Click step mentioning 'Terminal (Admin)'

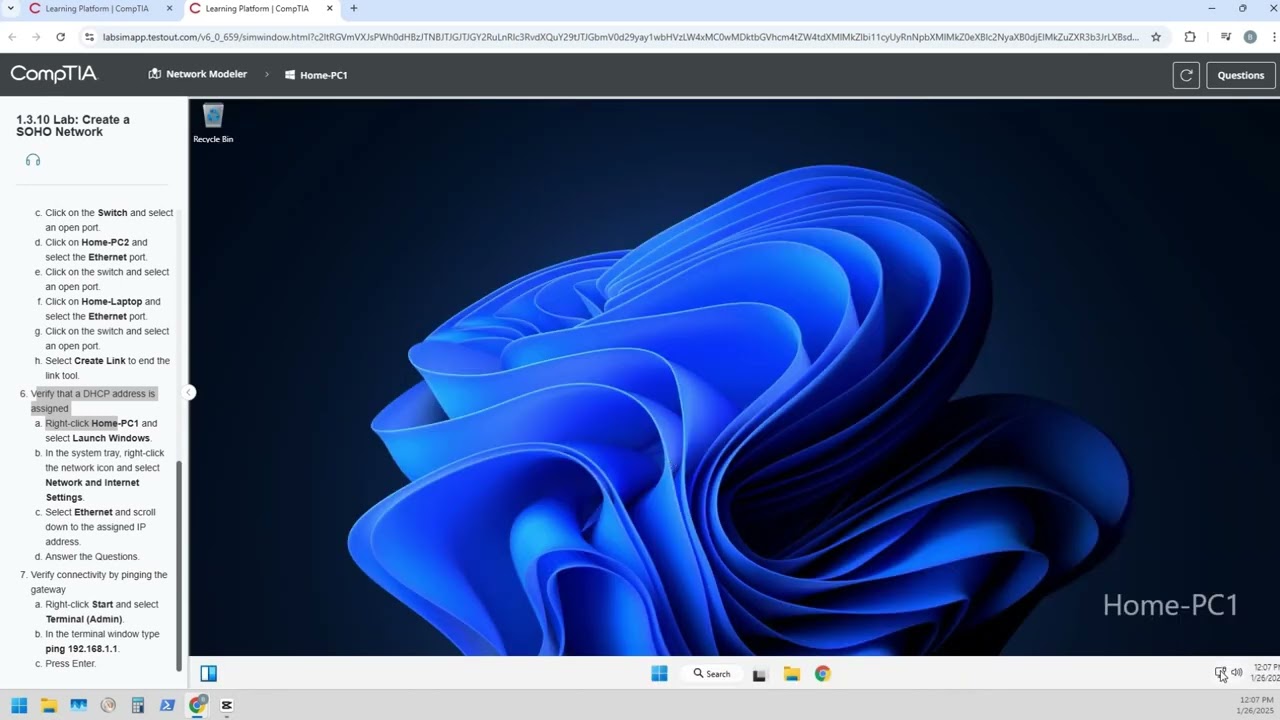[102, 612]
